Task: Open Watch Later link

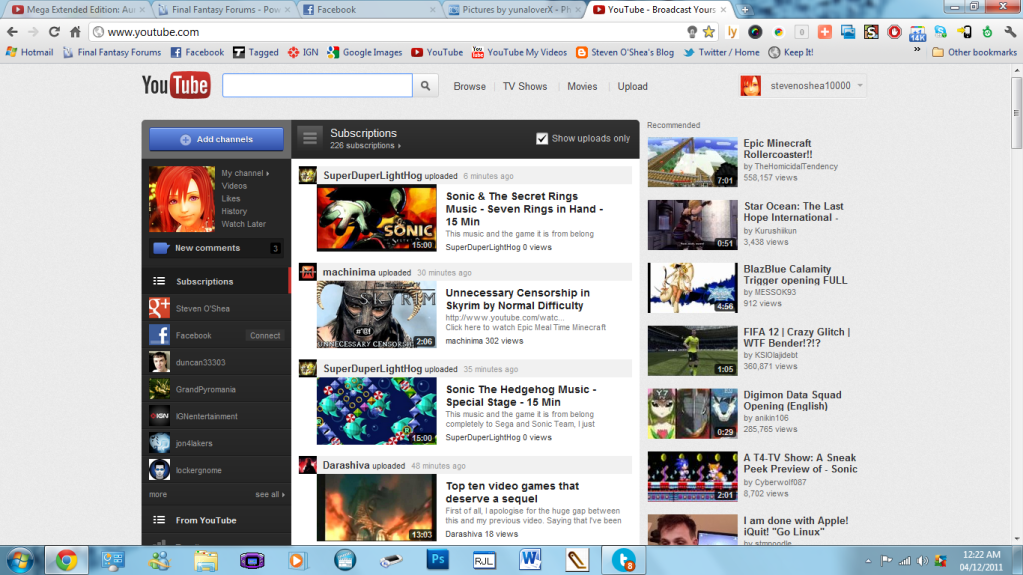Action: 243,224
